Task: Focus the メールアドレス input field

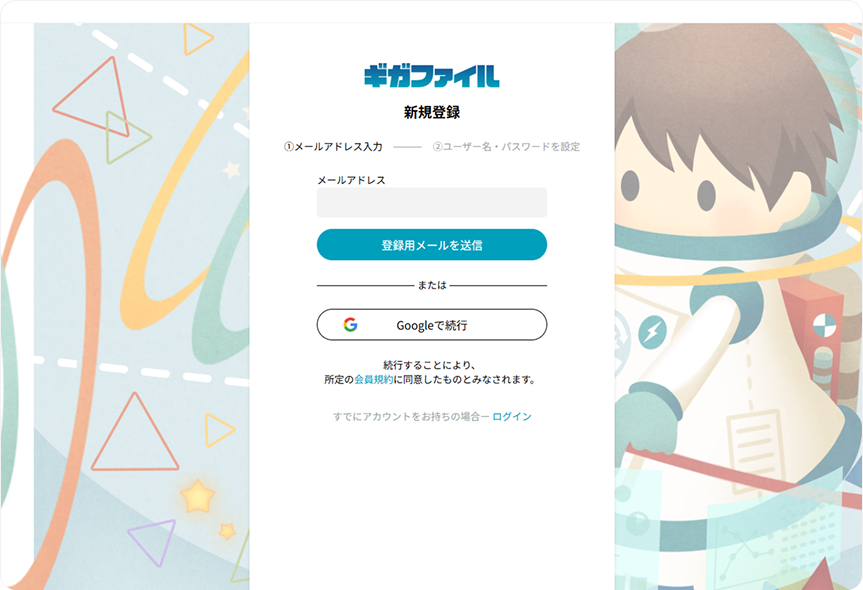Action: (x=432, y=203)
